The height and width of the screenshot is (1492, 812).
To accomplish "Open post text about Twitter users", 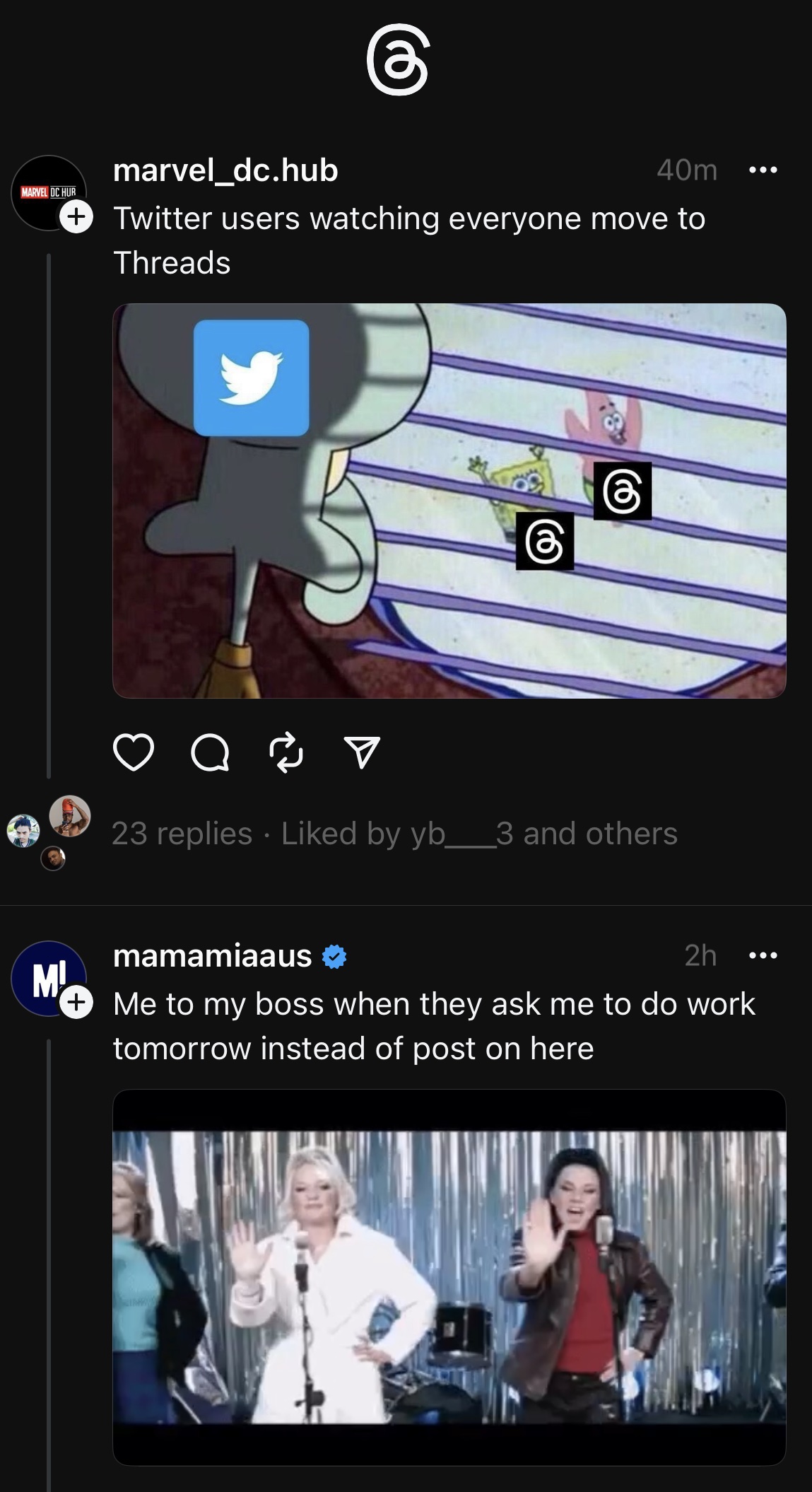I will tap(409, 240).
